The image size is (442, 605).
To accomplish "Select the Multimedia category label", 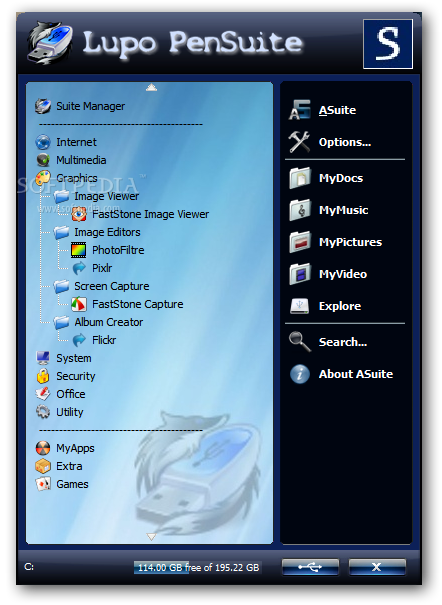I will pos(81,160).
